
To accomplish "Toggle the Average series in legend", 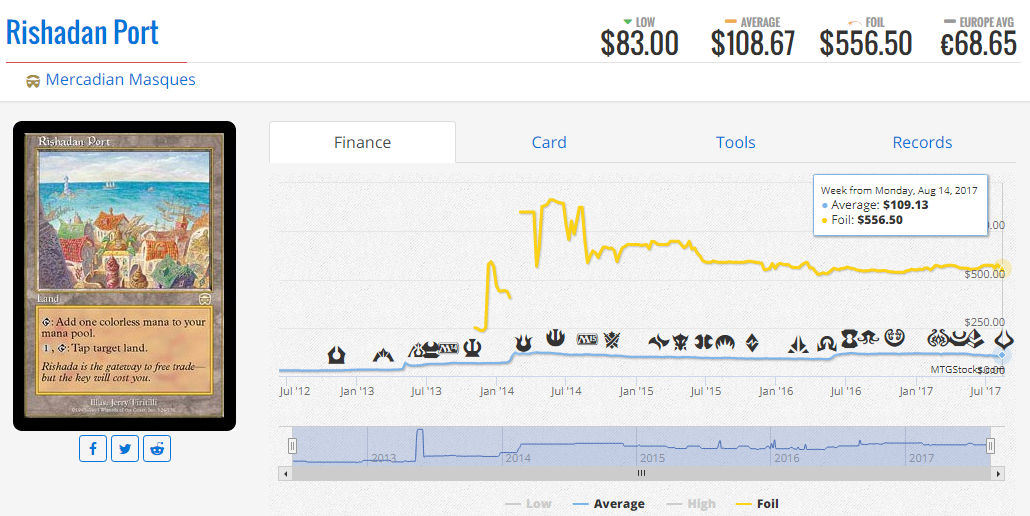I will (608, 504).
